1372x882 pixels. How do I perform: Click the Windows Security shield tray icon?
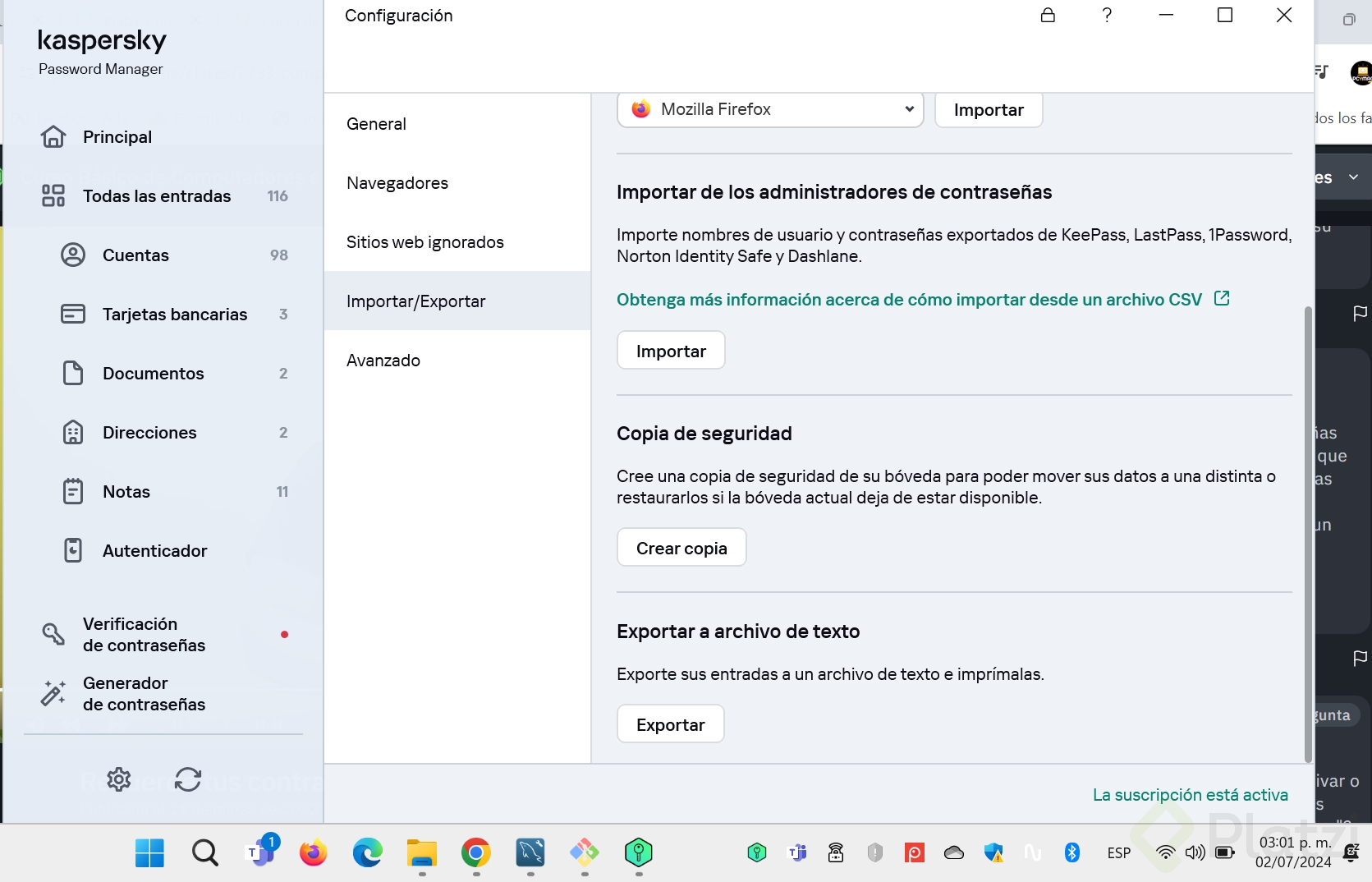point(993,852)
